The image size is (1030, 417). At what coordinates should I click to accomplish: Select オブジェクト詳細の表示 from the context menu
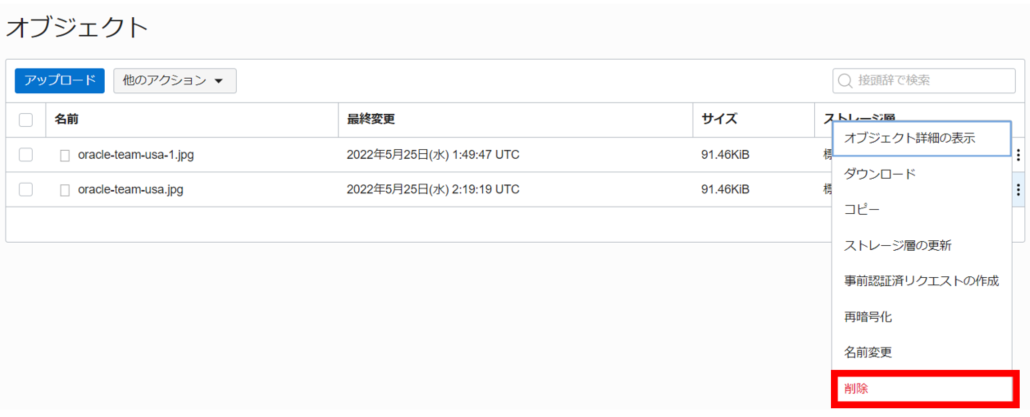[x=910, y=138]
